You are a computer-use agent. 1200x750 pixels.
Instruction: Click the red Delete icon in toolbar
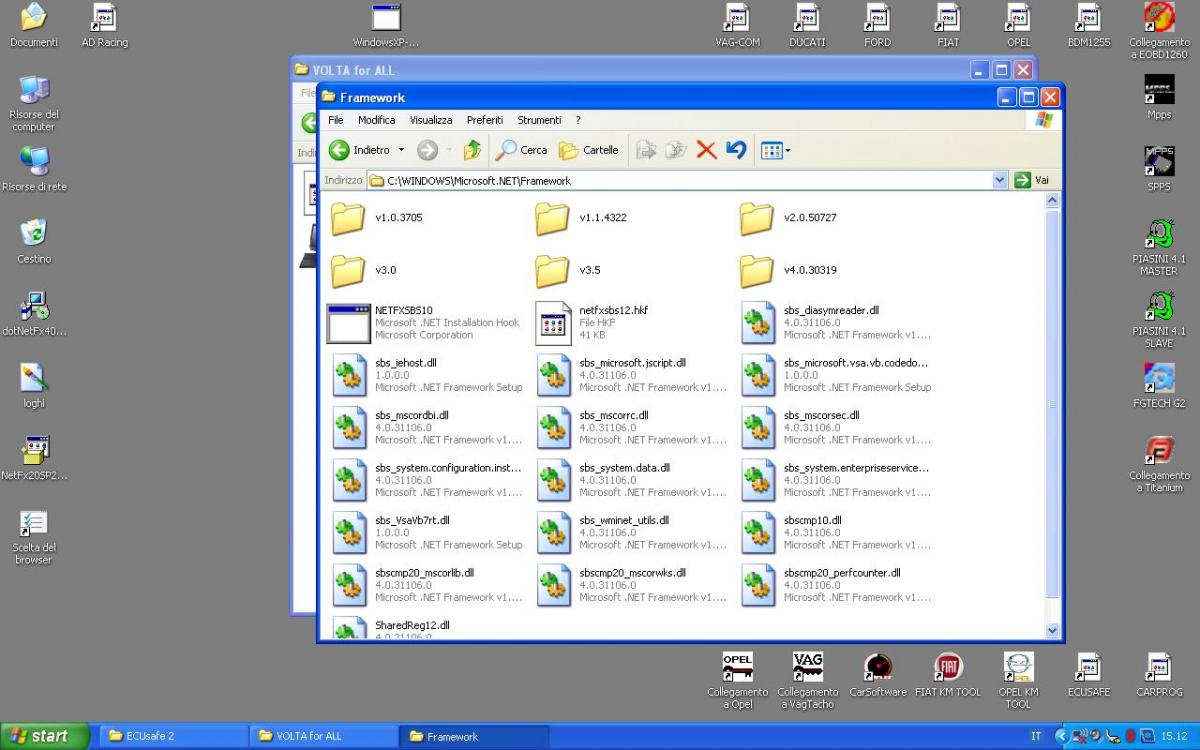pos(706,150)
